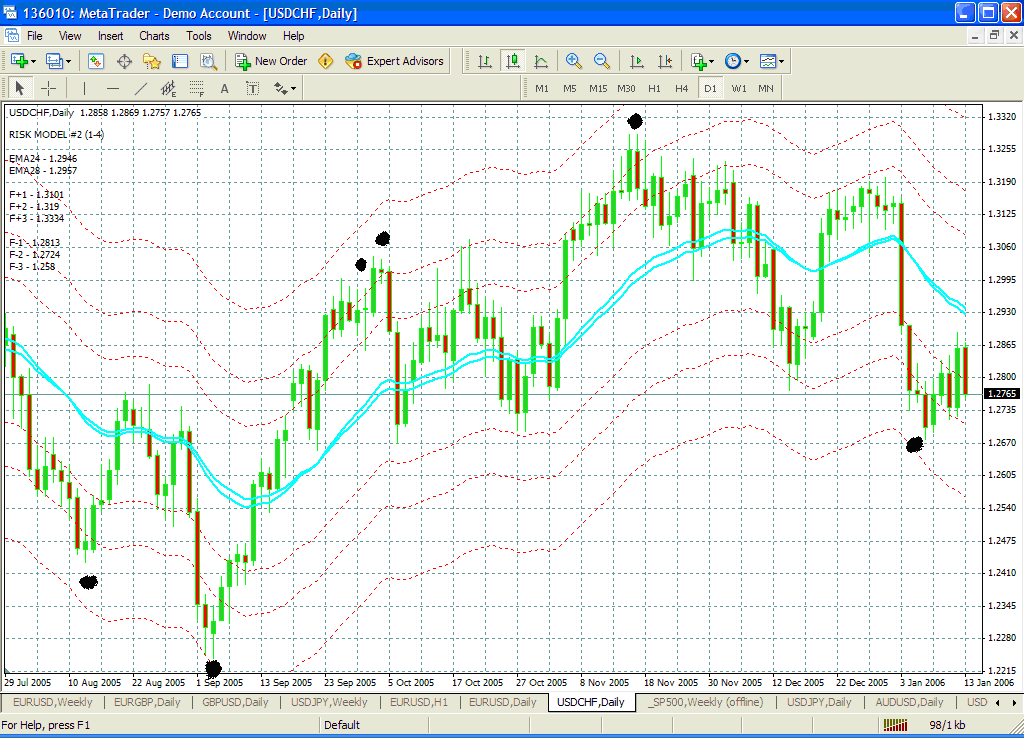Toggle the Chart Shift button
Viewport: 1024px width, 738px height.
(665, 61)
